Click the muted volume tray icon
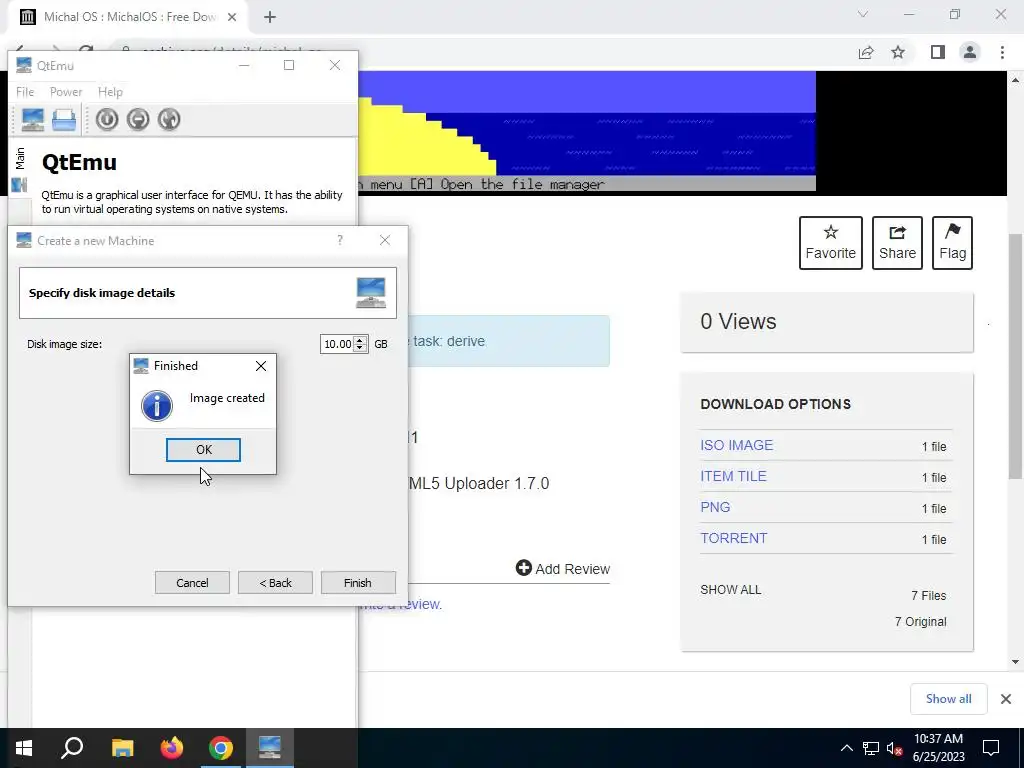Screen dimensions: 1024x768 (894, 748)
